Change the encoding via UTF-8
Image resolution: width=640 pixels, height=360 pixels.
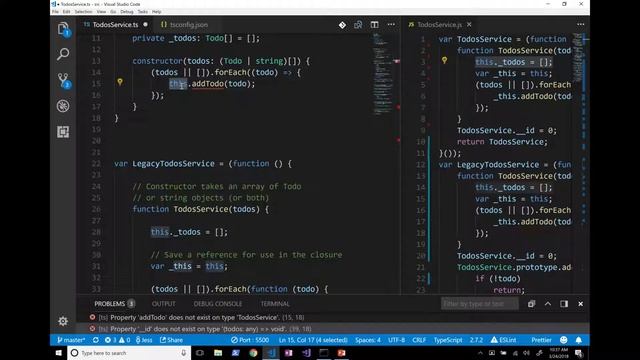[396, 340]
